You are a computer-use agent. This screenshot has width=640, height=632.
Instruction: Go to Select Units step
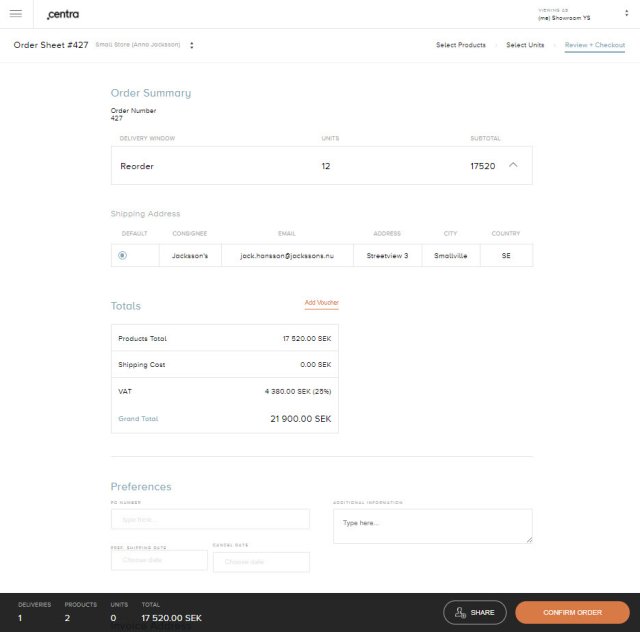[x=525, y=45]
